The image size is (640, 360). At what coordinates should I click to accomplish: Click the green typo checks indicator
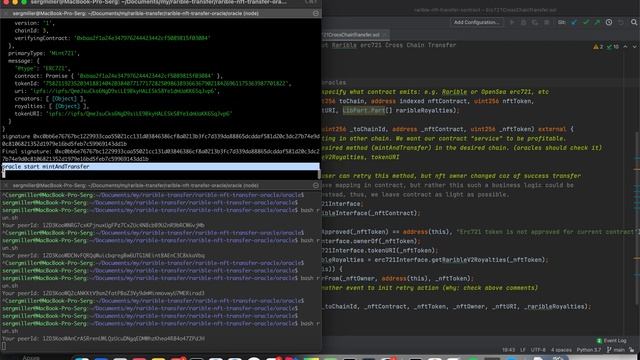[x=612, y=47]
